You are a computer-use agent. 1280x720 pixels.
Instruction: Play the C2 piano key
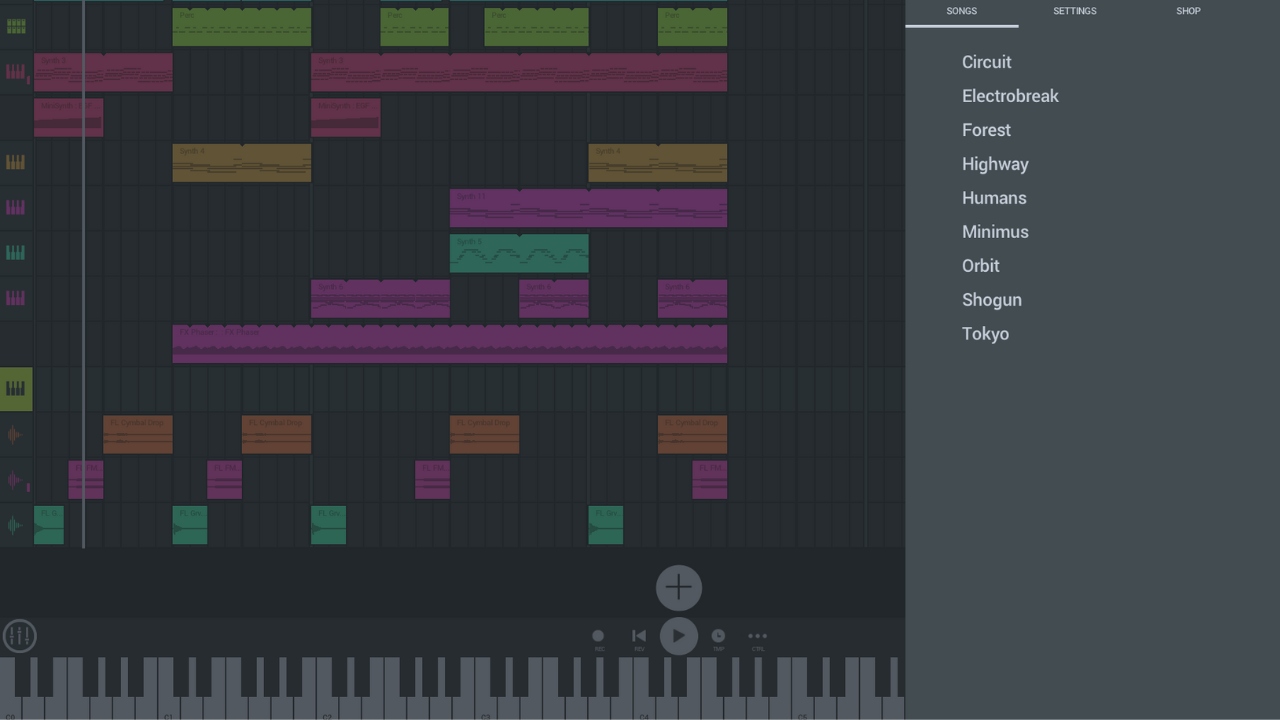(327, 707)
